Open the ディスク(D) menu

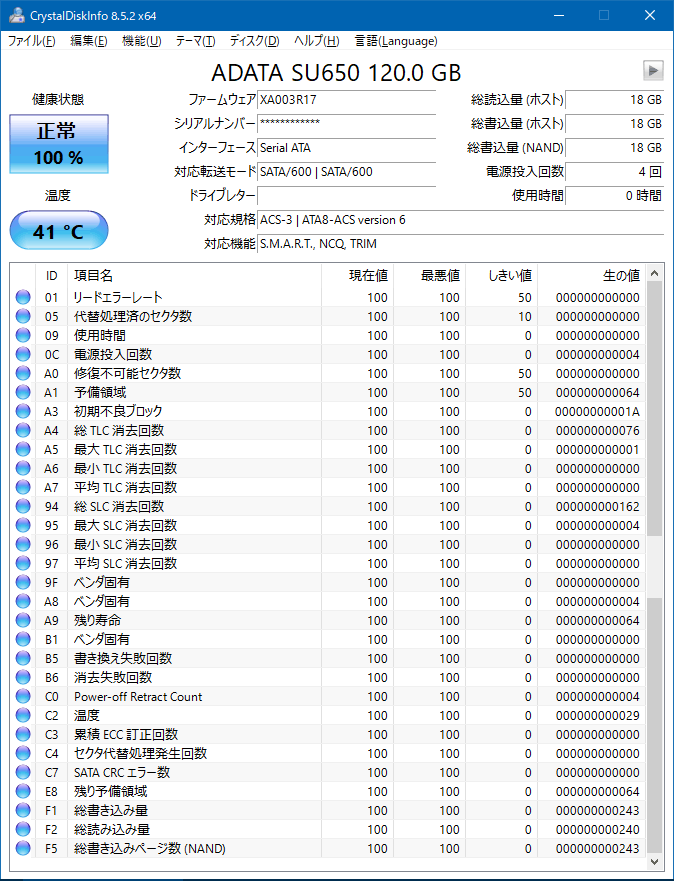254,41
